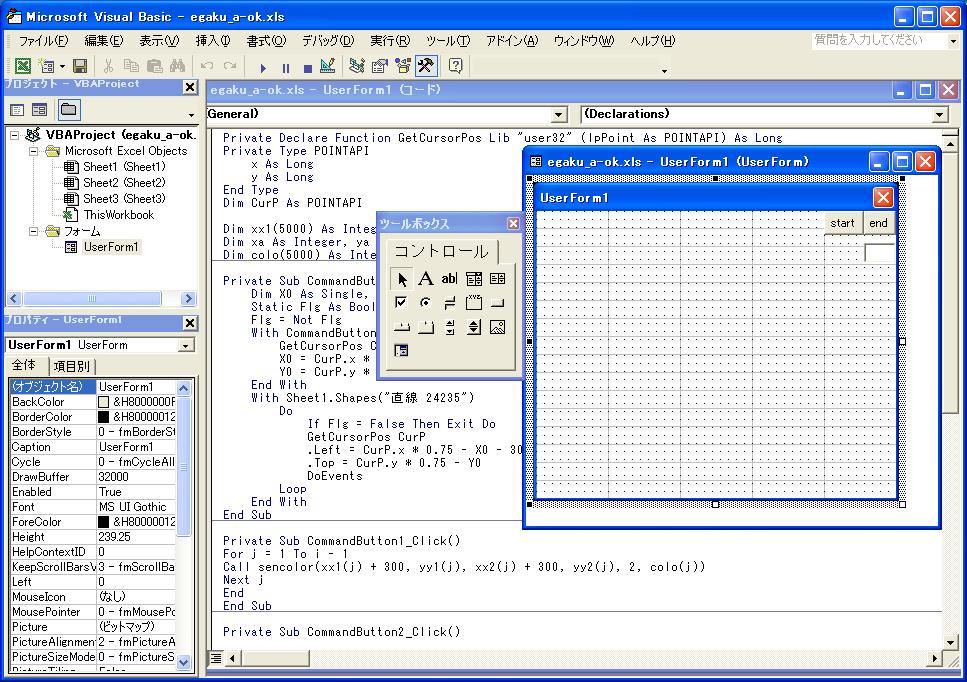Click the ForeColor black swatch
This screenshot has height=682, width=967.
click(104, 522)
